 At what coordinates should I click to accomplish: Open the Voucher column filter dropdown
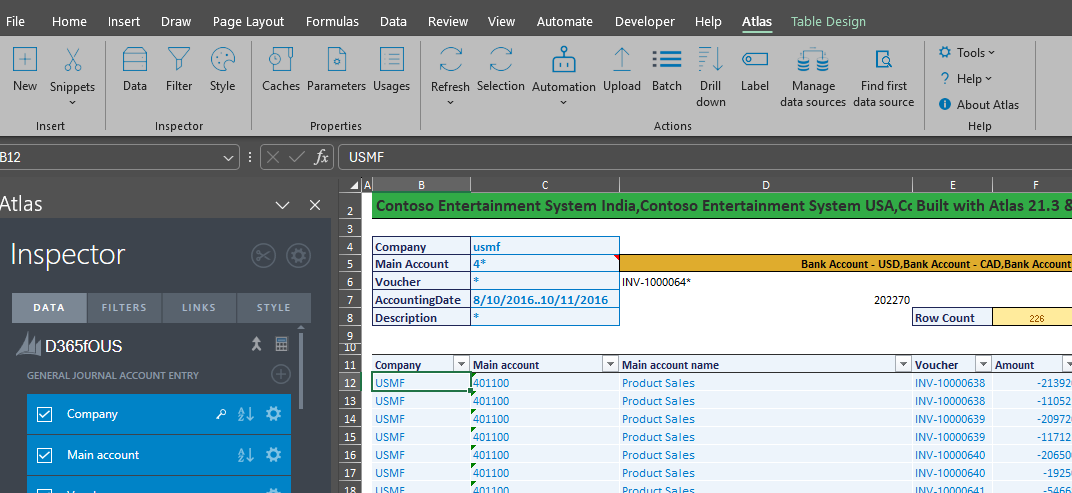coord(983,364)
